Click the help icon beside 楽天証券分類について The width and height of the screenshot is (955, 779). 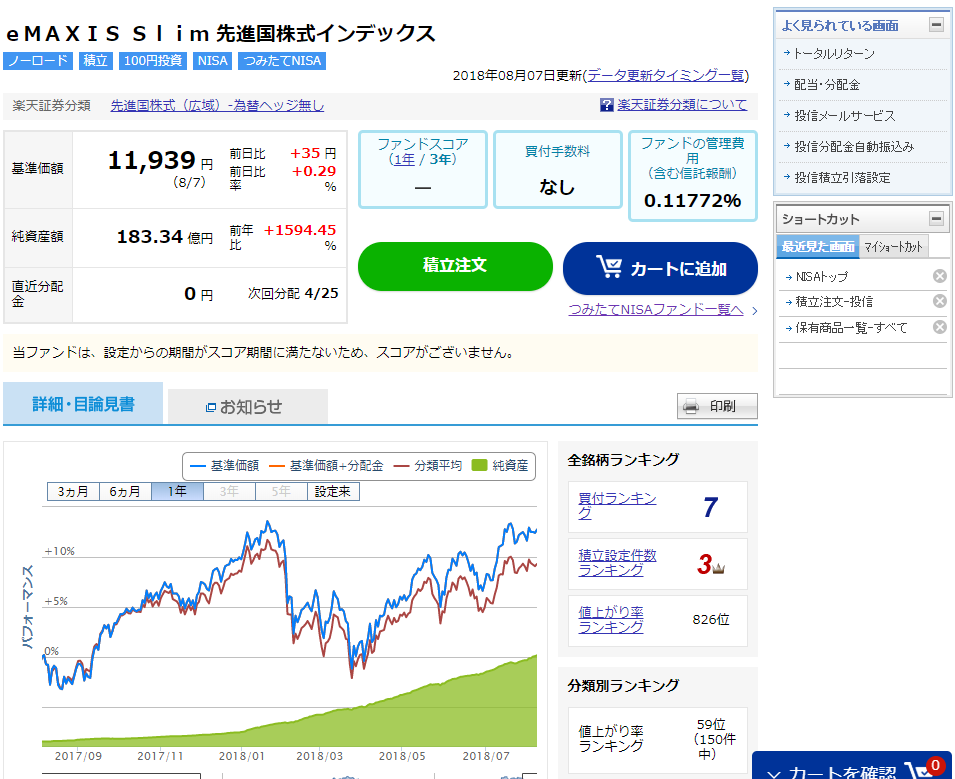pyautogui.click(x=606, y=105)
